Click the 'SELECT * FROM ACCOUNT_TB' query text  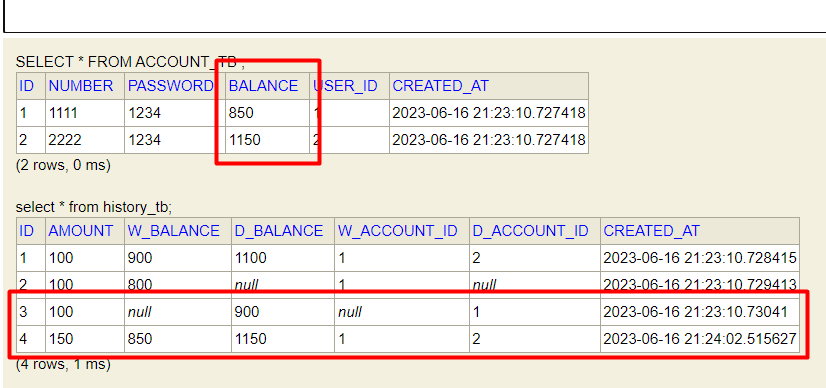coord(130,62)
